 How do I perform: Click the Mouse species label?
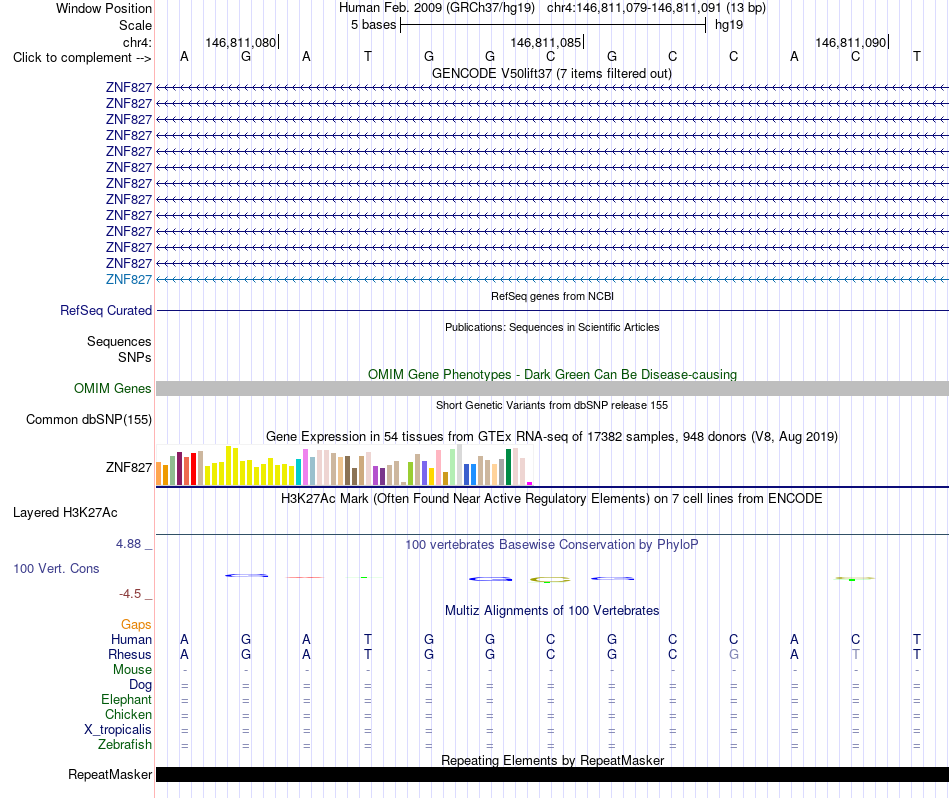click(132, 670)
